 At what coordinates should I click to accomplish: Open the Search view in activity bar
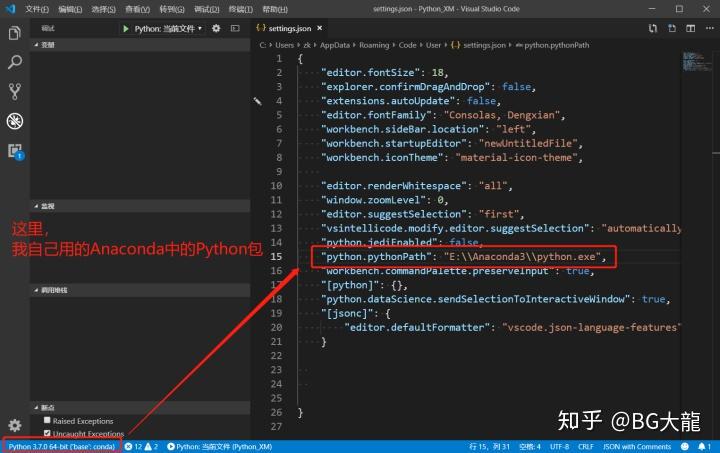pos(15,62)
